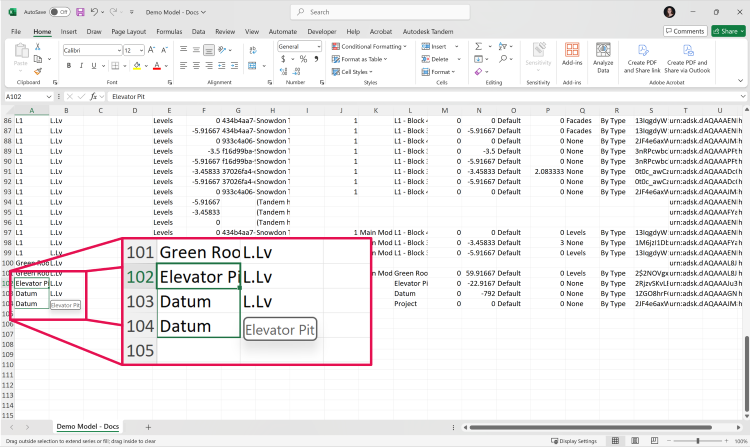Open the Insert ribbon tab
Image resolution: width=750 pixels, height=447 pixels.
68,32
